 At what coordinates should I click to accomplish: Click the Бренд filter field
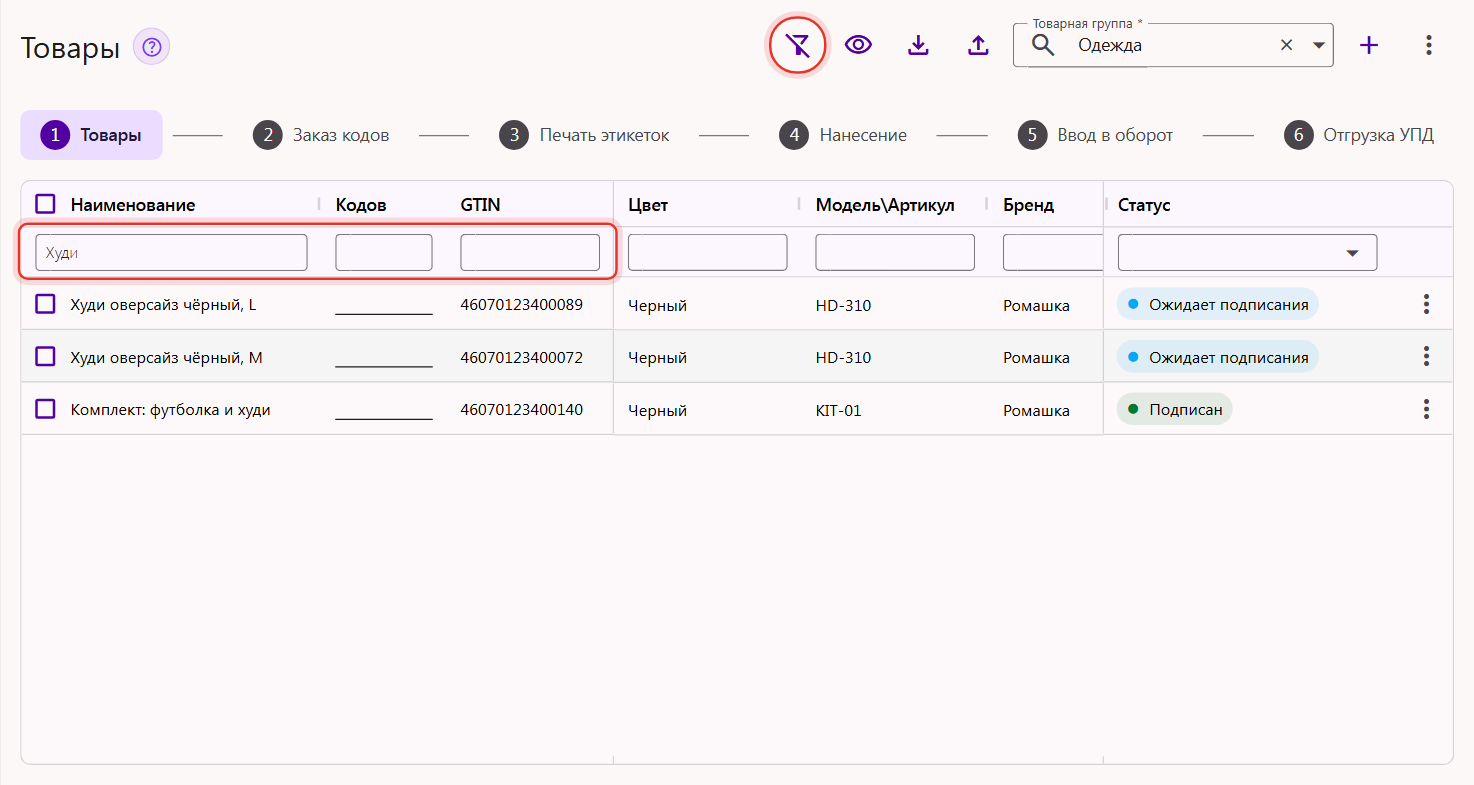click(x=1053, y=252)
